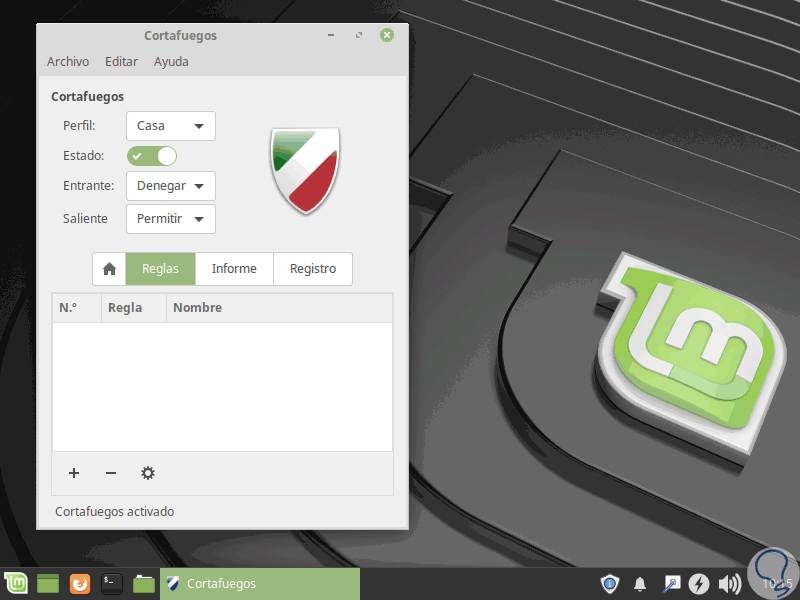Image resolution: width=800 pixels, height=600 pixels.
Task: Show desktop via green panel icon
Action: point(48,584)
